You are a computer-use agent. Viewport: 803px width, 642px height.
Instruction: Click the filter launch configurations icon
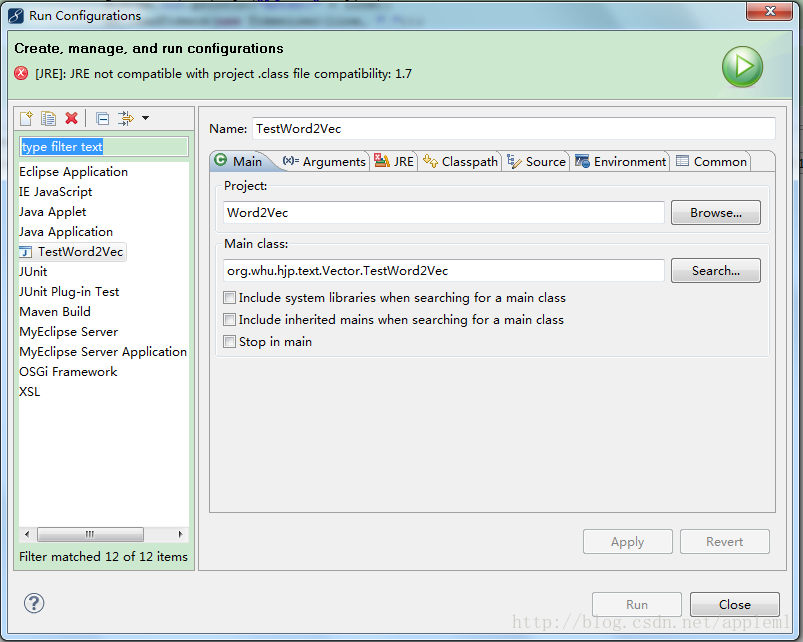click(x=125, y=118)
